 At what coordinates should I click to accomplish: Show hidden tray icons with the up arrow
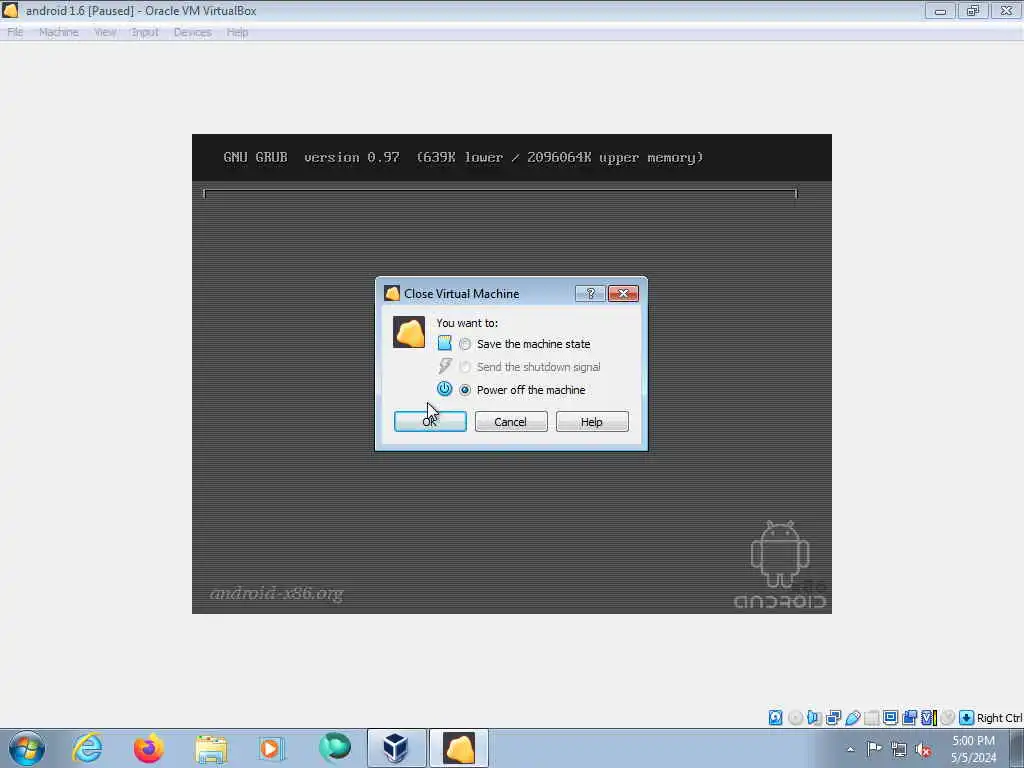click(x=850, y=749)
